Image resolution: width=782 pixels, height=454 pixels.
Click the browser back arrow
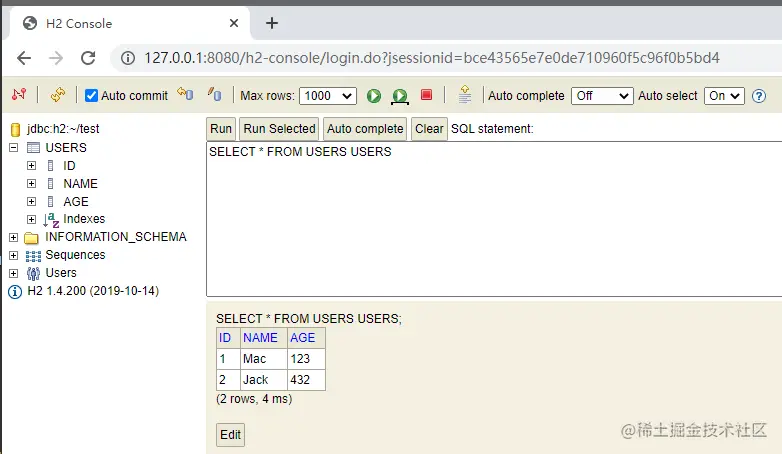(24, 58)
